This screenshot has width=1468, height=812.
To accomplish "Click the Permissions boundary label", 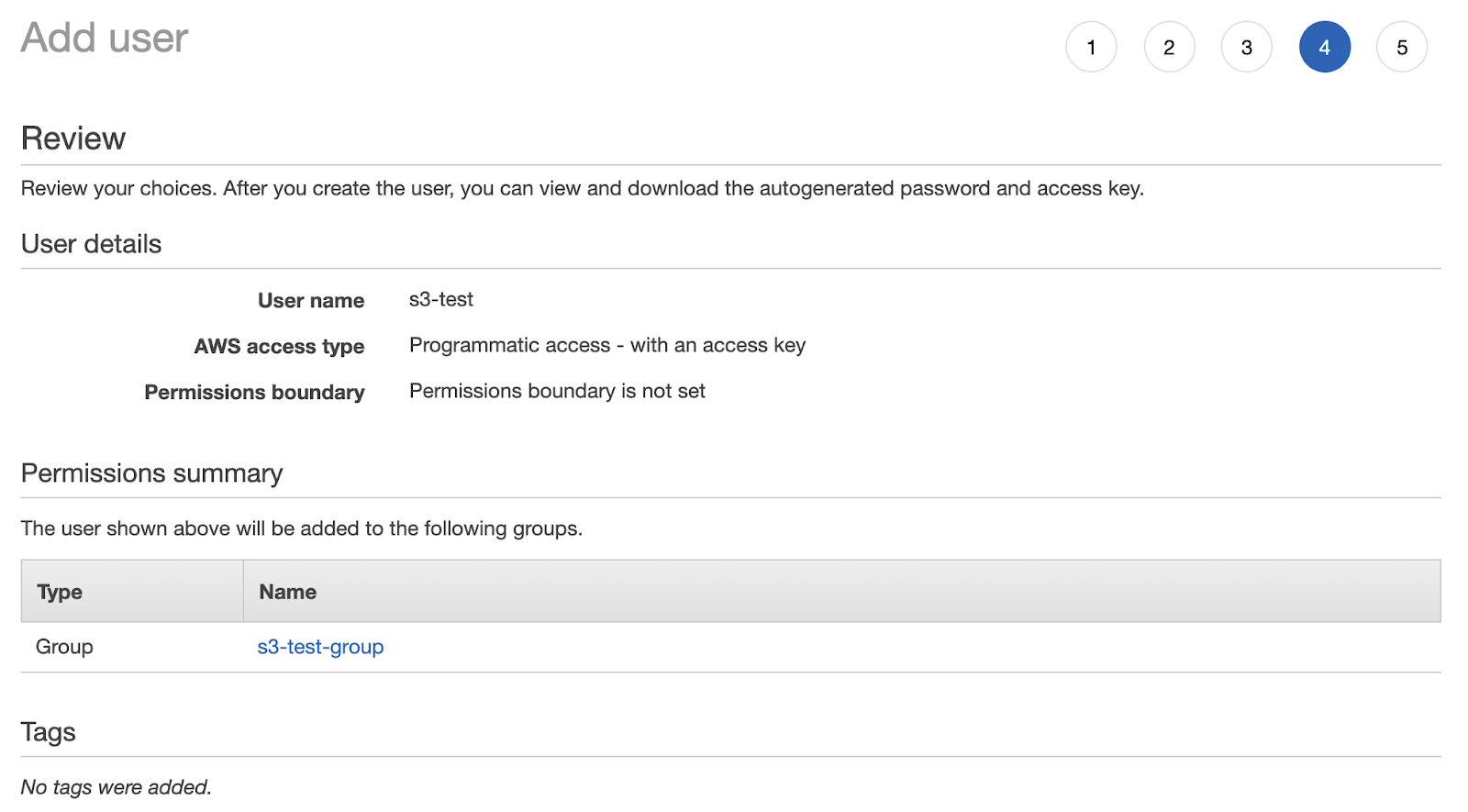I will click(254, 392).
